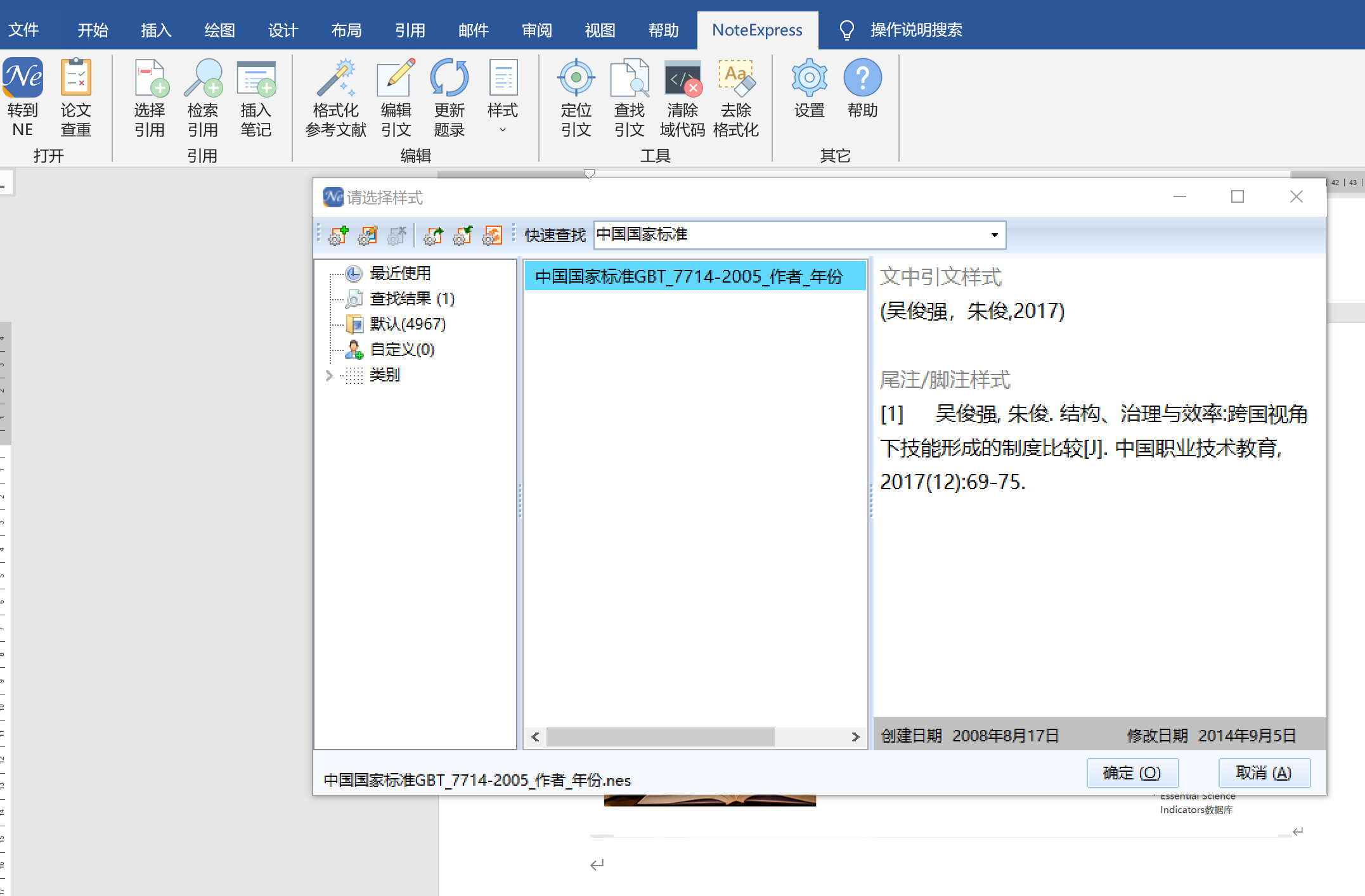Screen dimensions: 1365x896
Task: Click the (吴俊强, 朱俊,2017) sample citation
Action: point(973,311)
